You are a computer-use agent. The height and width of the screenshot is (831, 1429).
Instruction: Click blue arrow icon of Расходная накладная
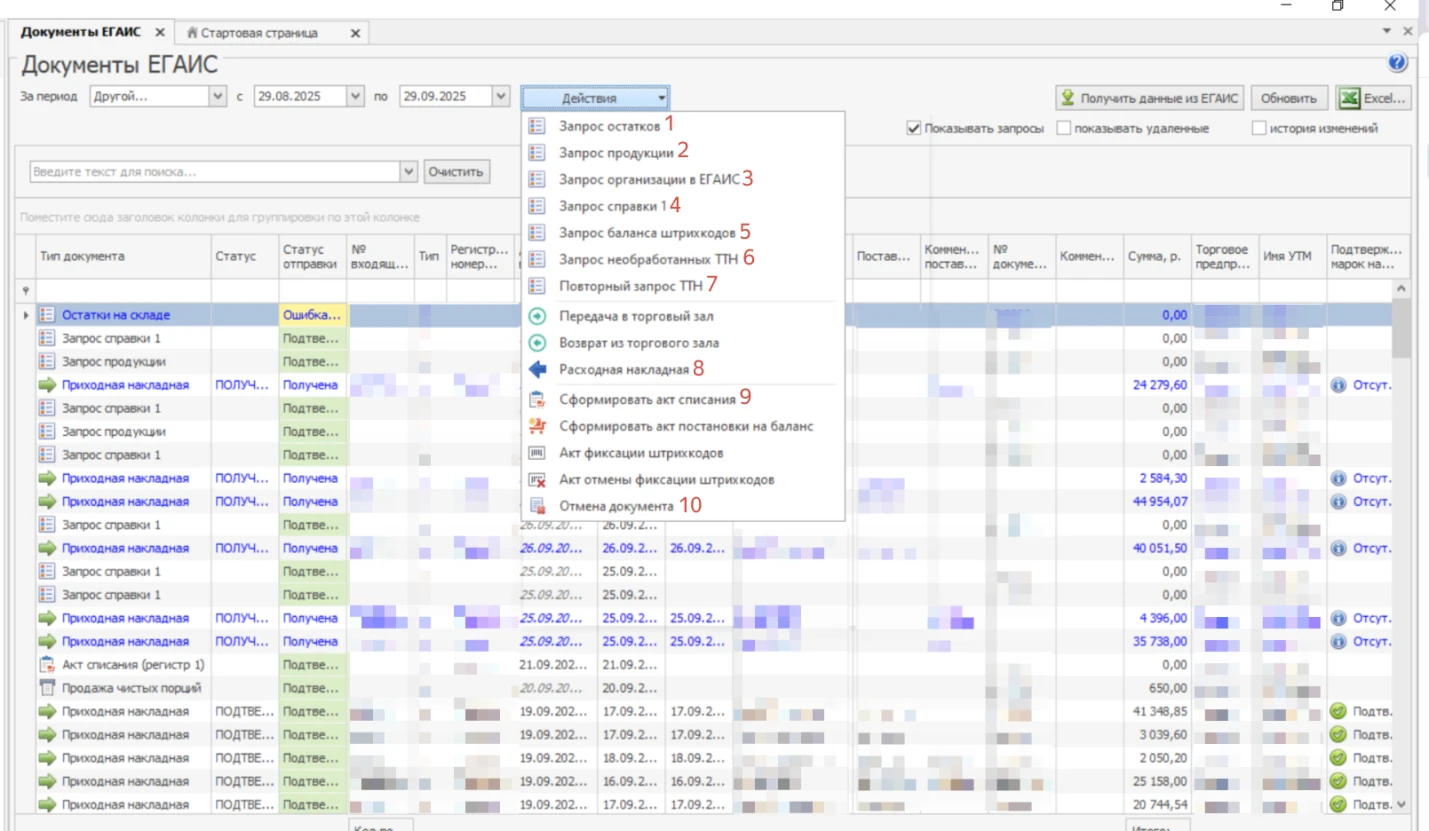pyautogui.click(x=537, y=369)
